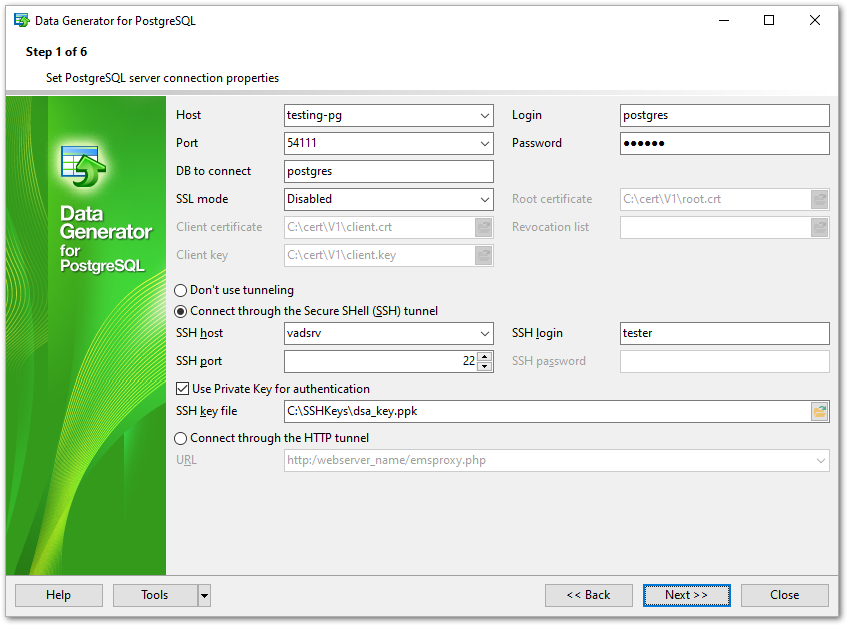848x626 pixels.
Task: Expand the Port dropdown list
Action: click(x=485, y=143)
